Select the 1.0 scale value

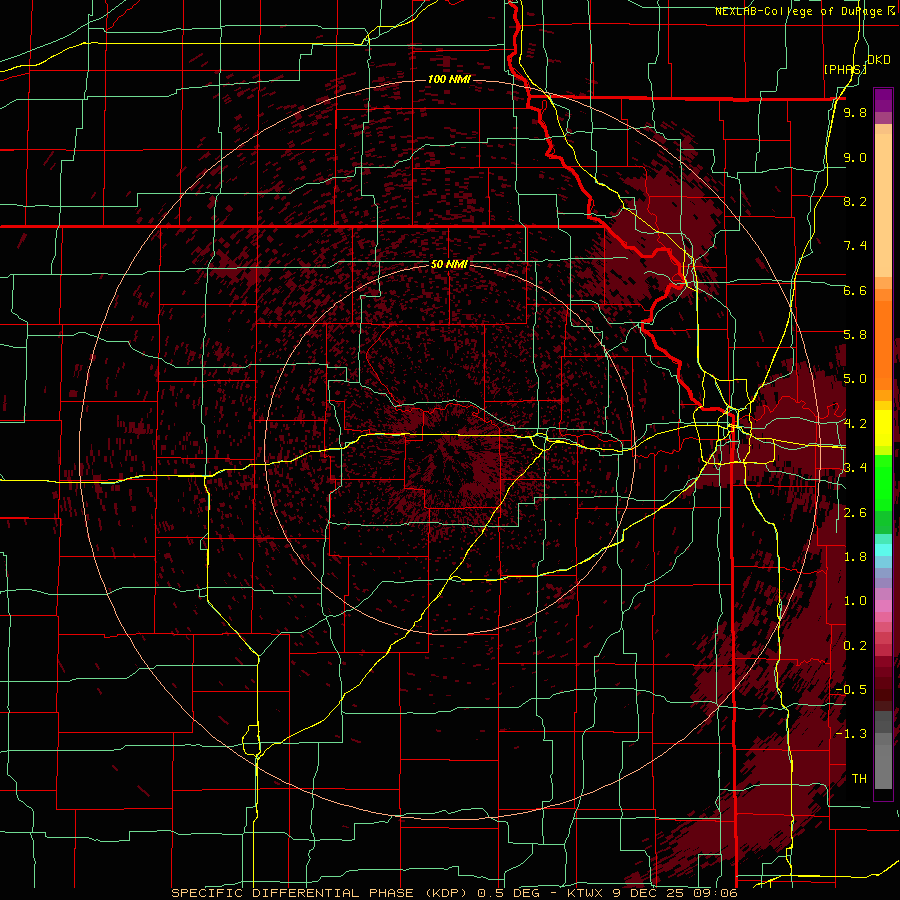pyautogui.click(x=855, y=601)
